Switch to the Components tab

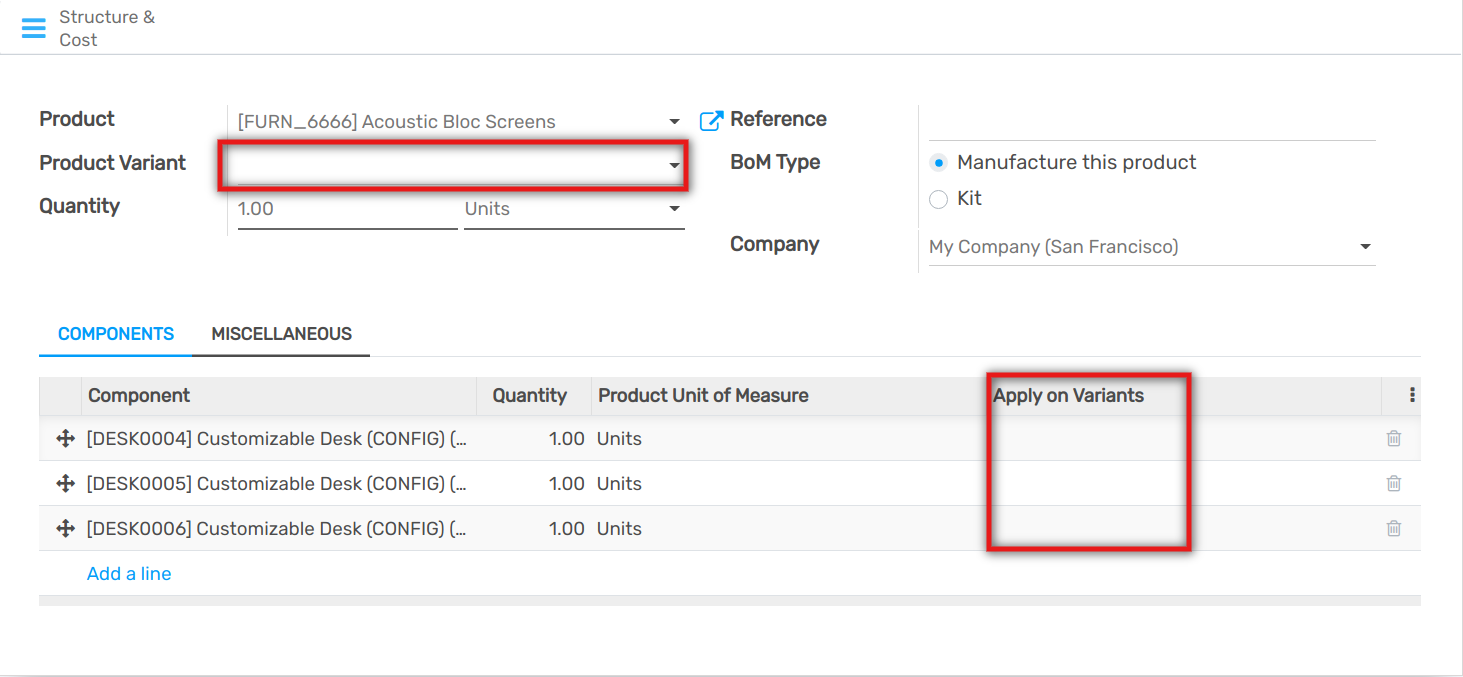coord(116,334)
